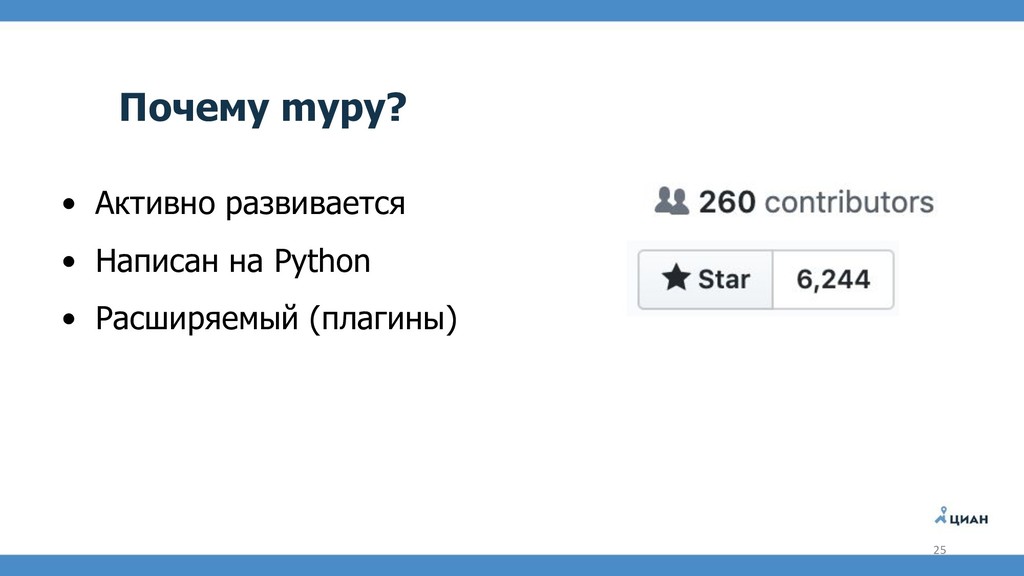1024x576 pixels.
Task: Click the bullet text Активно развивается
Action: (250, 203)
